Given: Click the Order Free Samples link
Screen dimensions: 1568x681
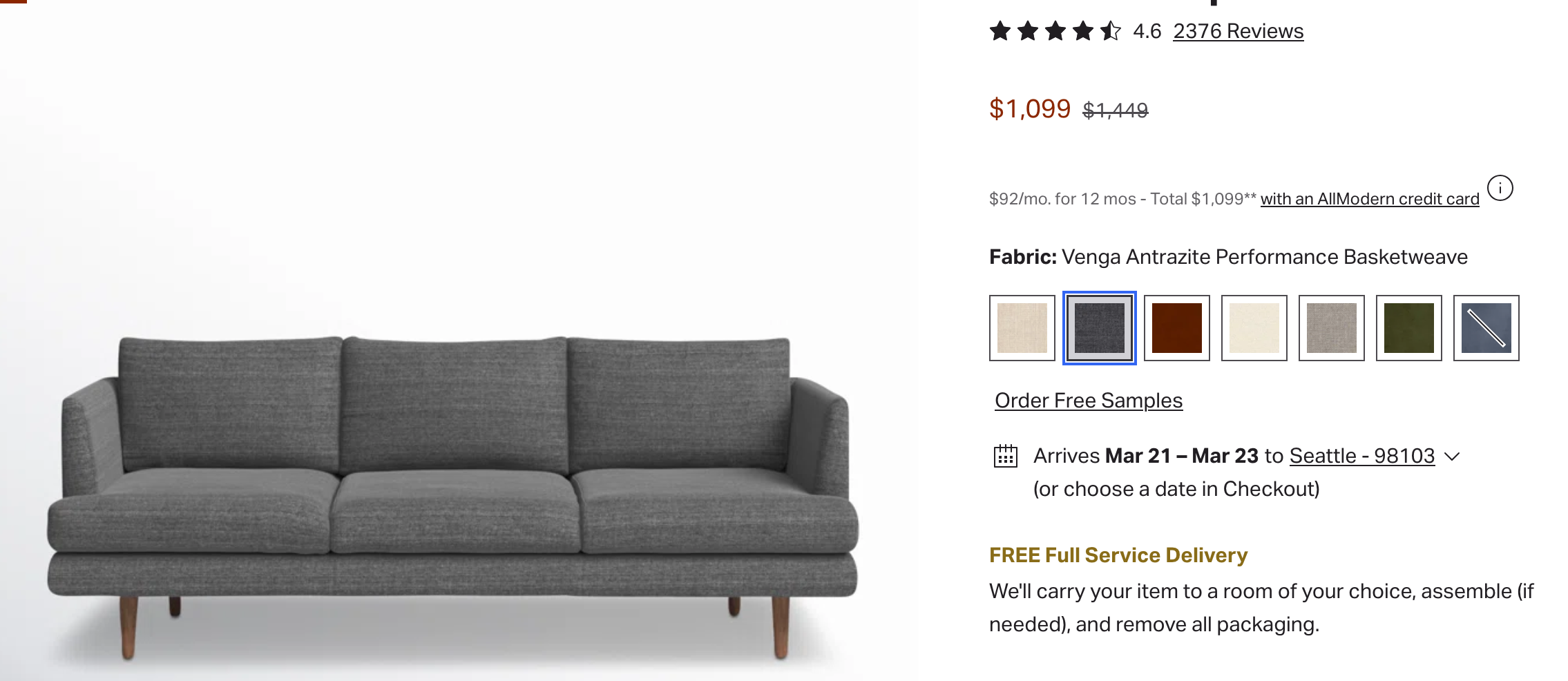Looking at the screenshot, I should click(1088, 401).
